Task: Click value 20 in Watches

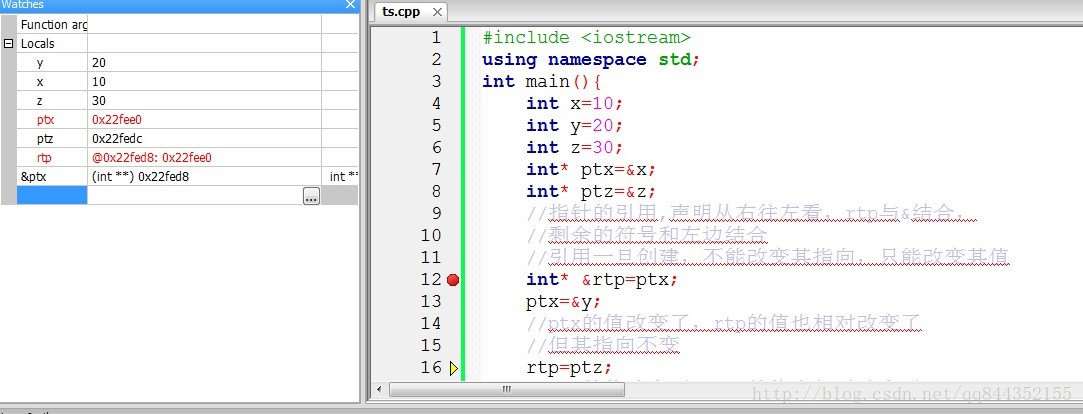Action: tap(99, 62)
